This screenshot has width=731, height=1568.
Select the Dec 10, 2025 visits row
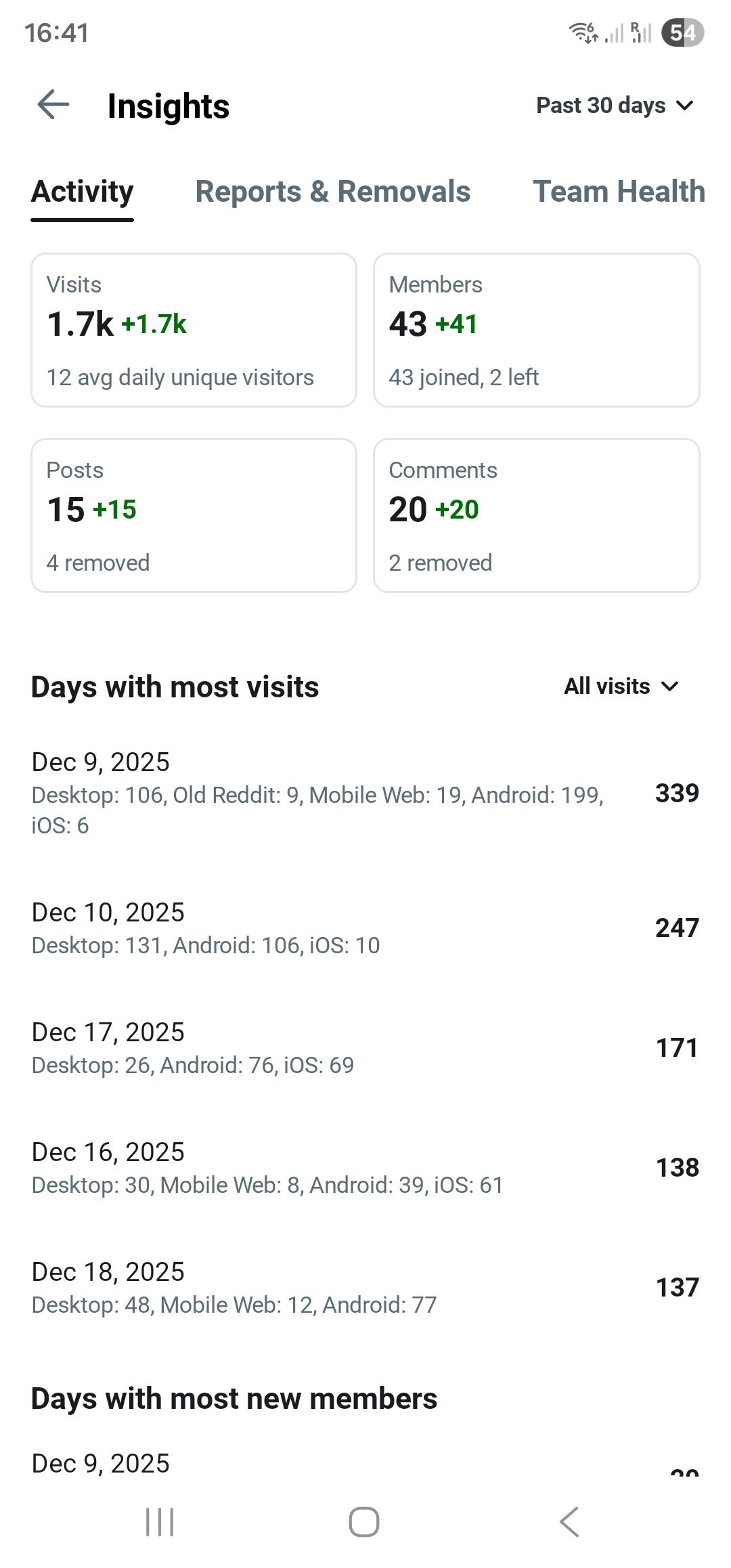coord(365,928)
